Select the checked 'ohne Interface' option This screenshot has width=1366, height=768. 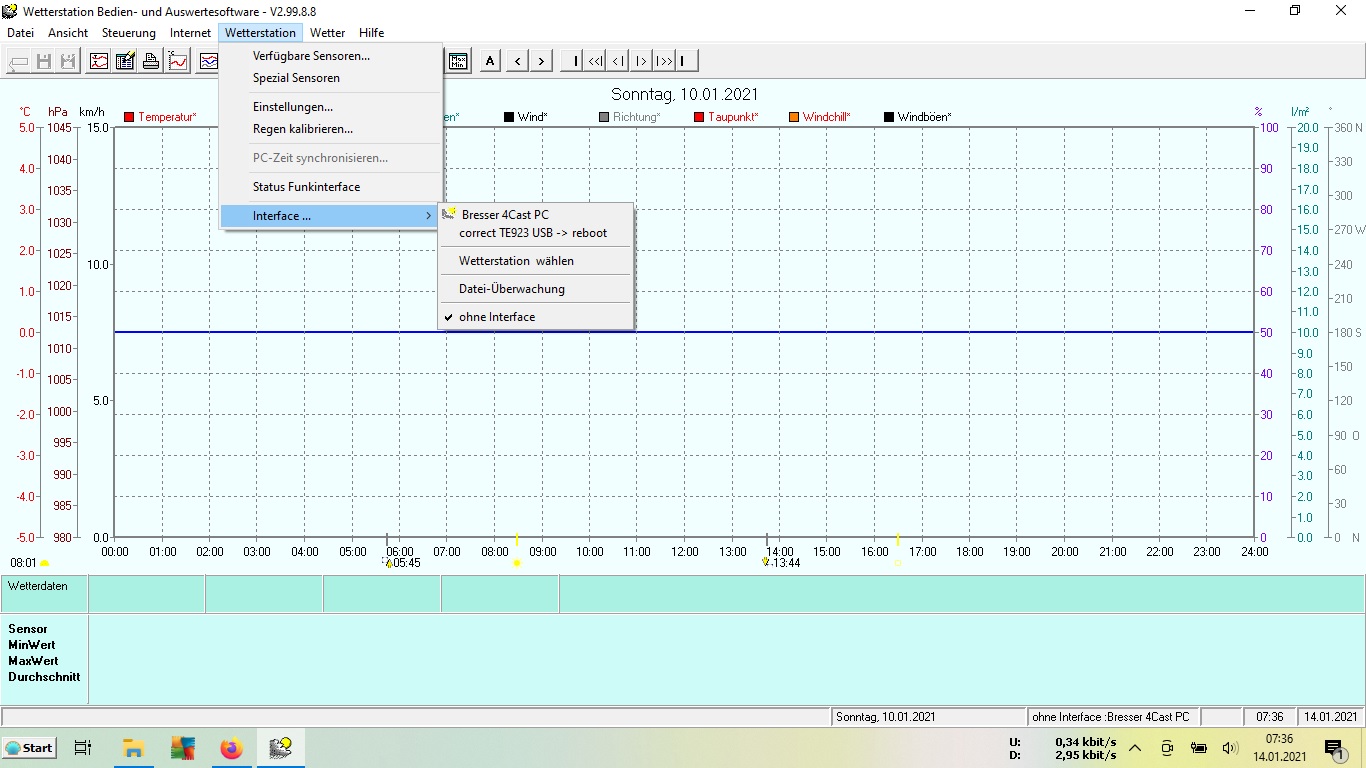click(x=497, y=317)
